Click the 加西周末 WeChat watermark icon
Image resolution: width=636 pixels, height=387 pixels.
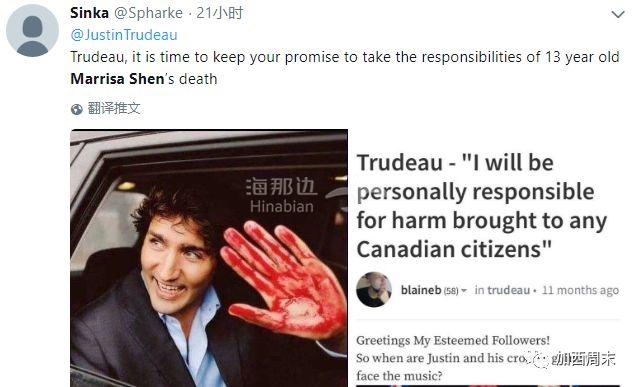541,360
